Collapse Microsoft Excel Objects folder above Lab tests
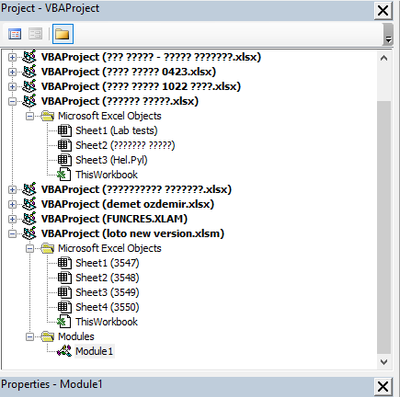This screenshot has height=397, width=400. 30,116
